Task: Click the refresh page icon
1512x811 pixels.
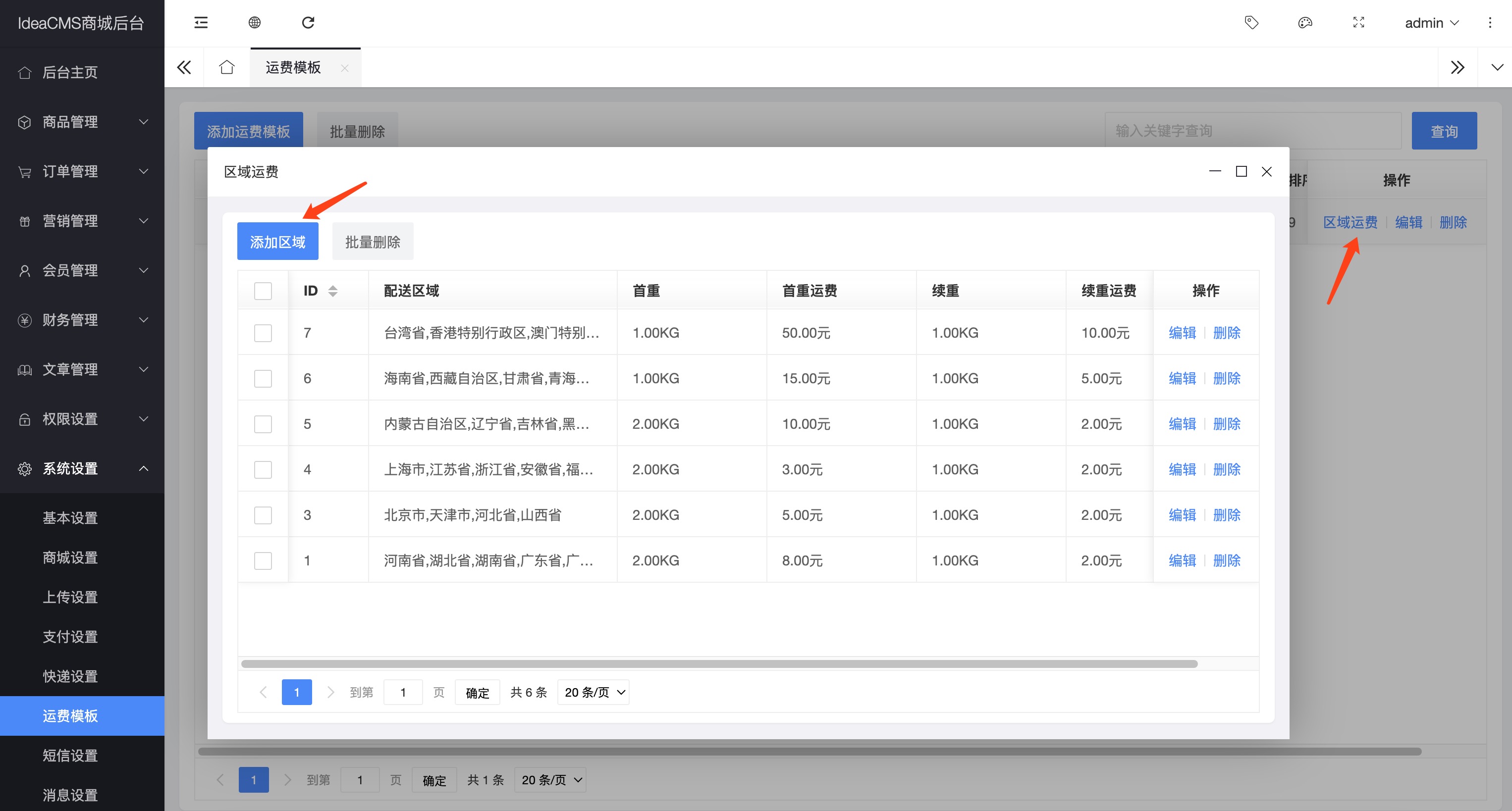Action: (308, 23)
